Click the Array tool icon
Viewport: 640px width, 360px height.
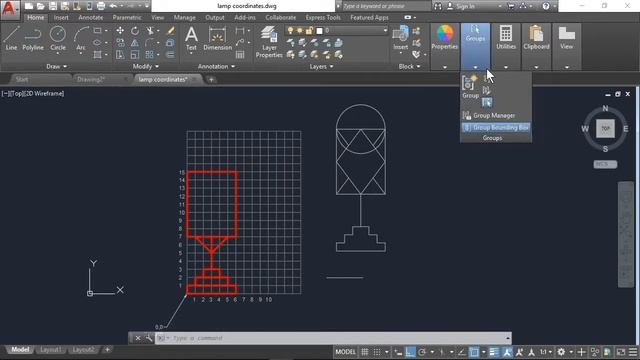coord(150,55)
